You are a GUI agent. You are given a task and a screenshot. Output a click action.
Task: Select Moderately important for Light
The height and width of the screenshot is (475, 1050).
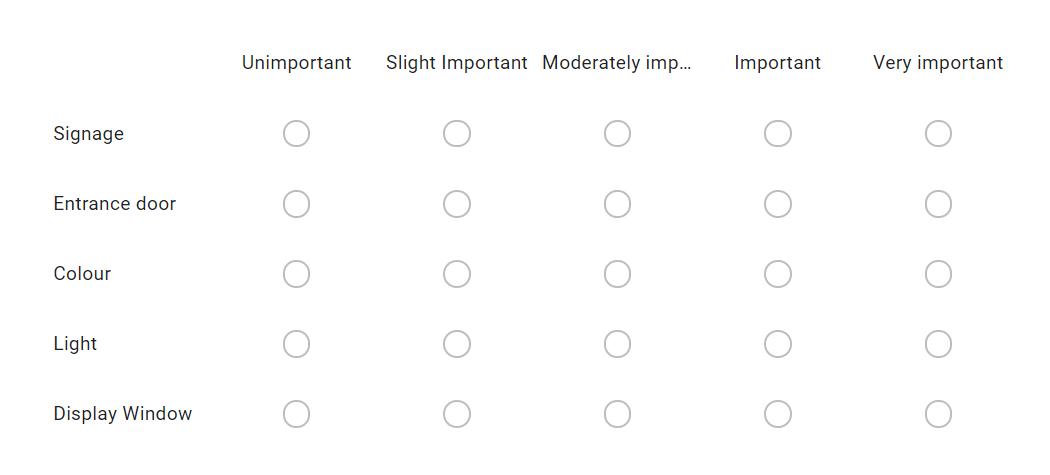pos(617,344)
